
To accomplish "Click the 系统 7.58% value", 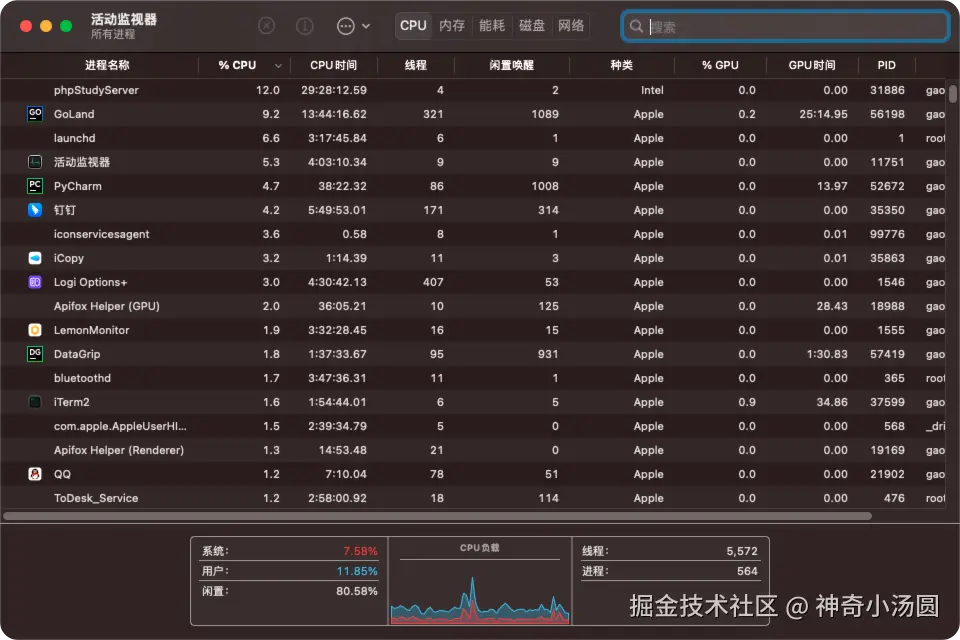I will pyautogui.click(x=360, y=551).
